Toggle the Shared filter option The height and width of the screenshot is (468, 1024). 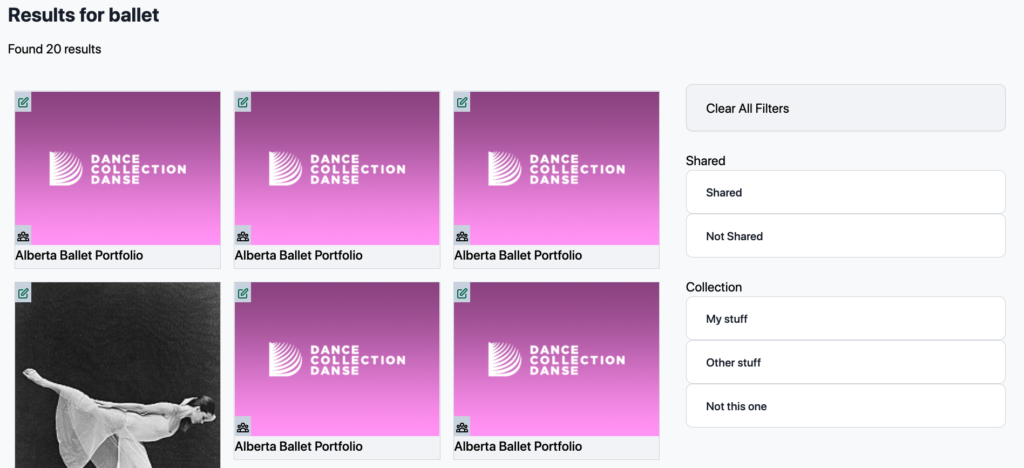point(846,193)
